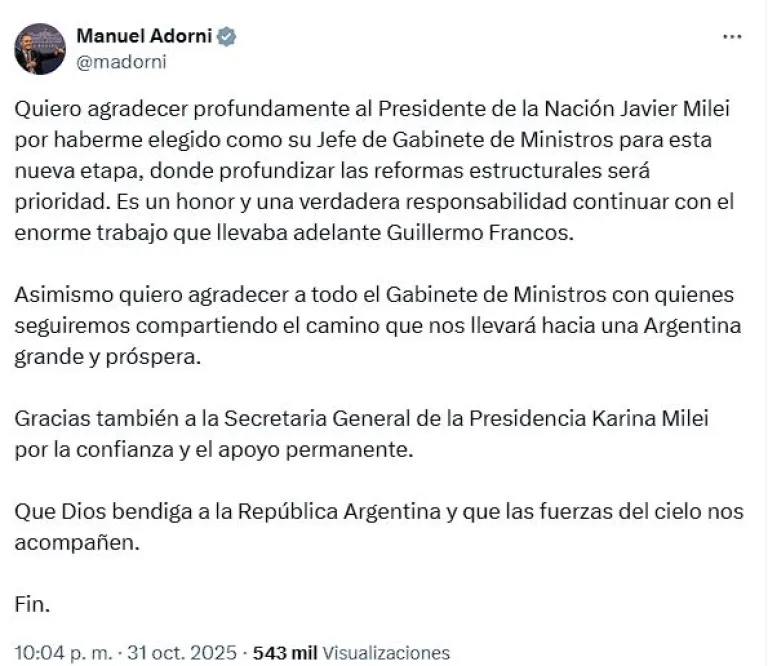Open the @madorni handle link

(121, 61)
